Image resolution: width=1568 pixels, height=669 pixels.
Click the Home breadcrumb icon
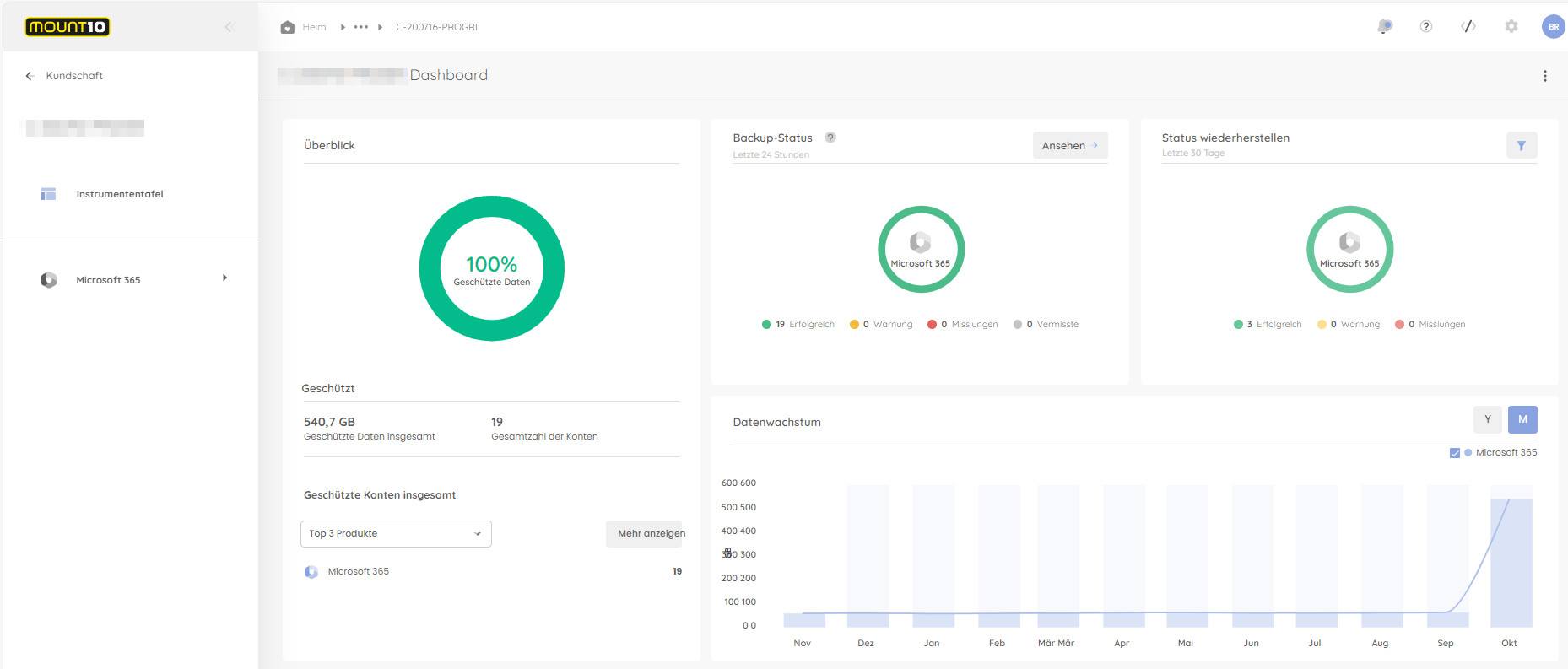[x=288, y=27]
